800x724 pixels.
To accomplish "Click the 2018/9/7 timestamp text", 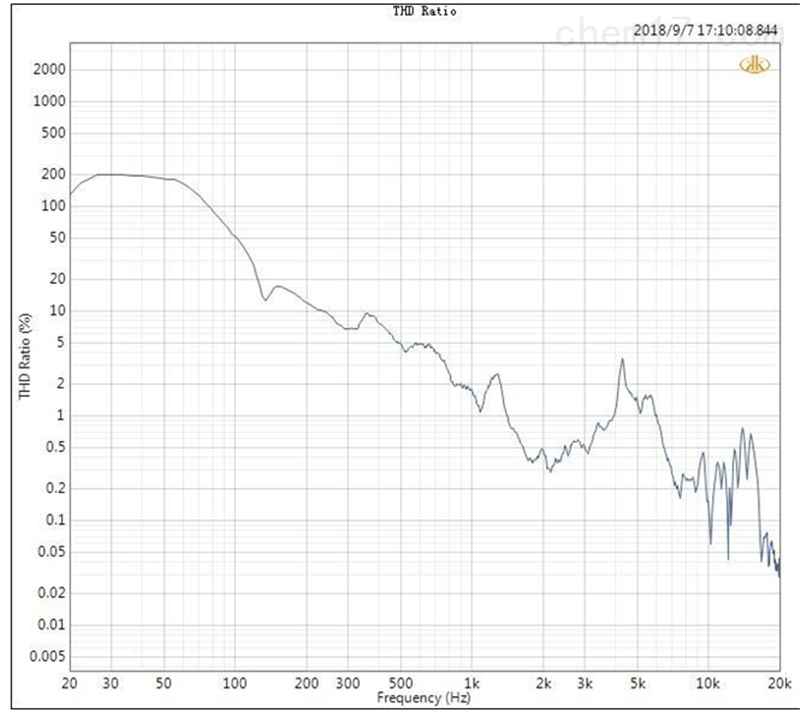I will pos(705,30).
